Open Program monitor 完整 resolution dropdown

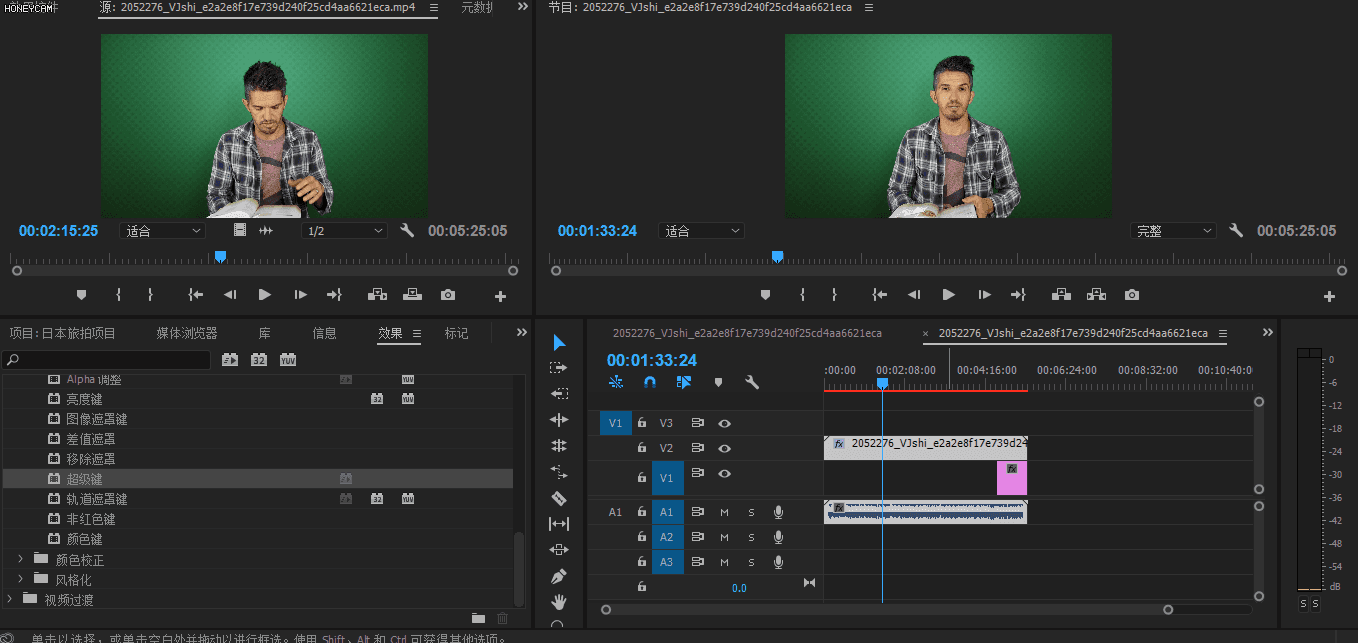click(x=1173, y=231)
